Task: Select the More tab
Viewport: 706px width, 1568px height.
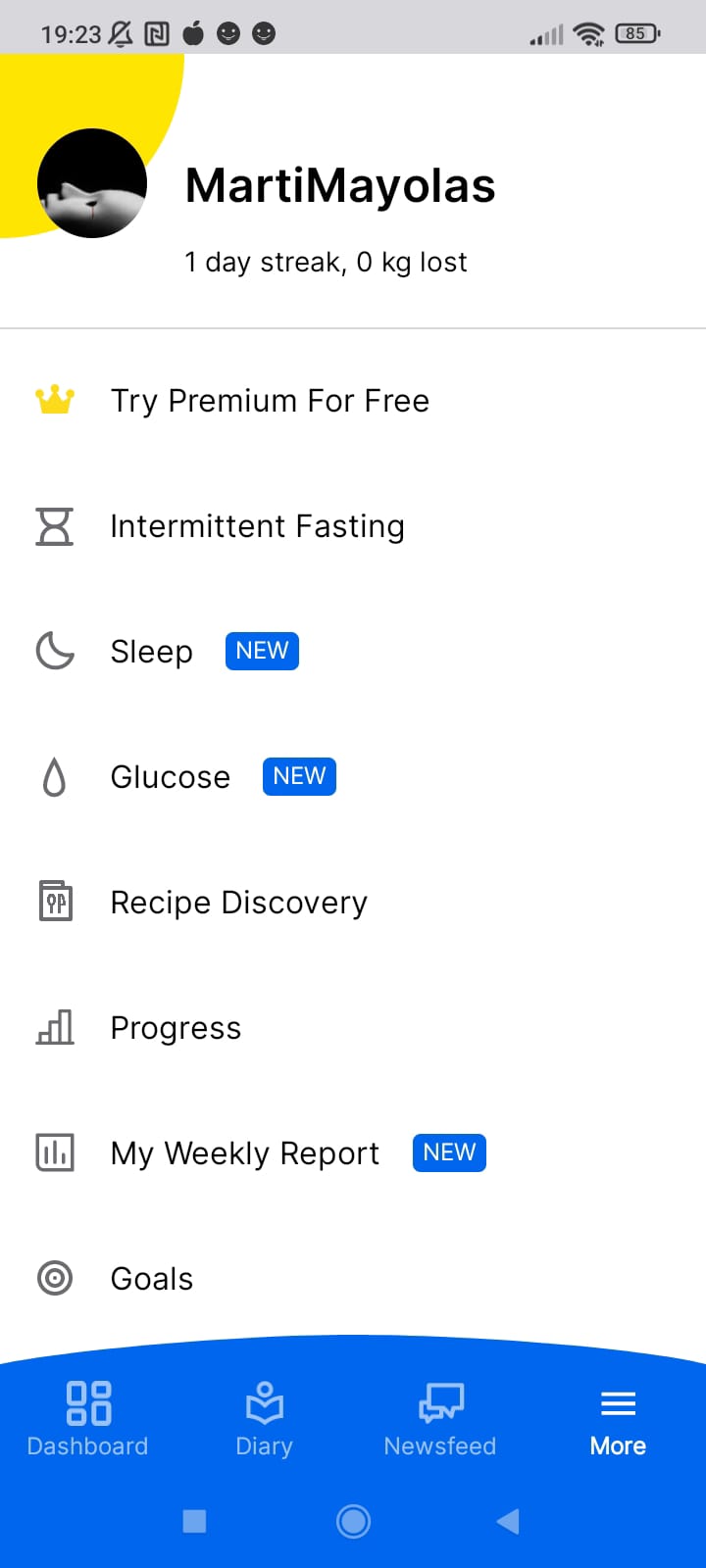Action: point(618,1417)
